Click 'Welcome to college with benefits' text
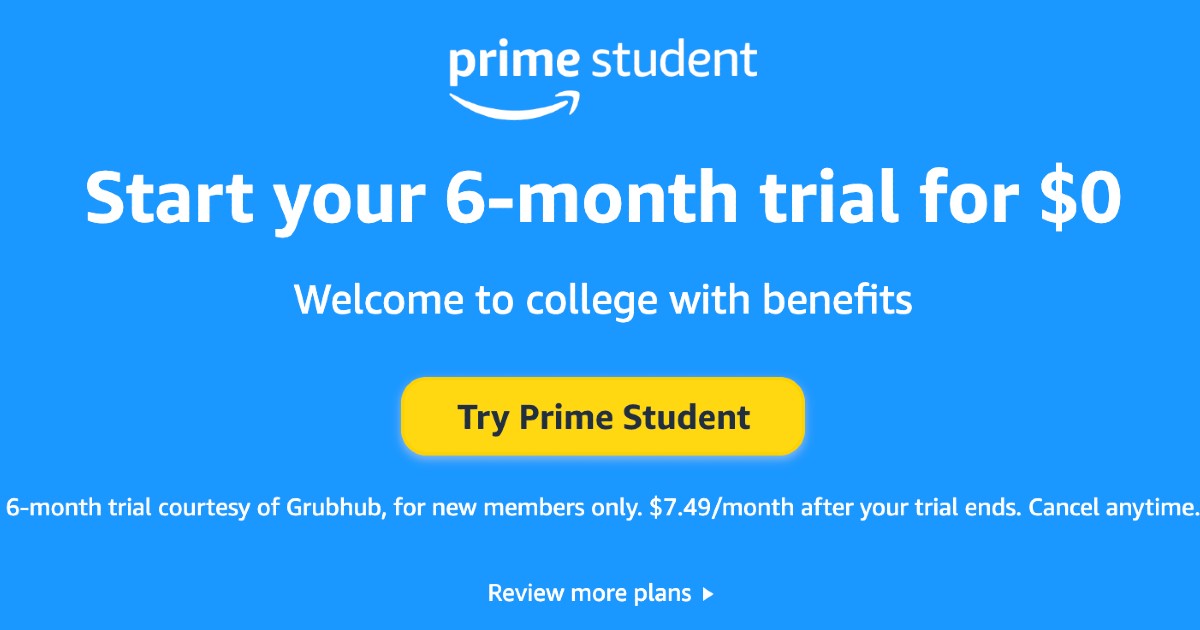This screenshot has width=1200, height=630. pos(602,298)
